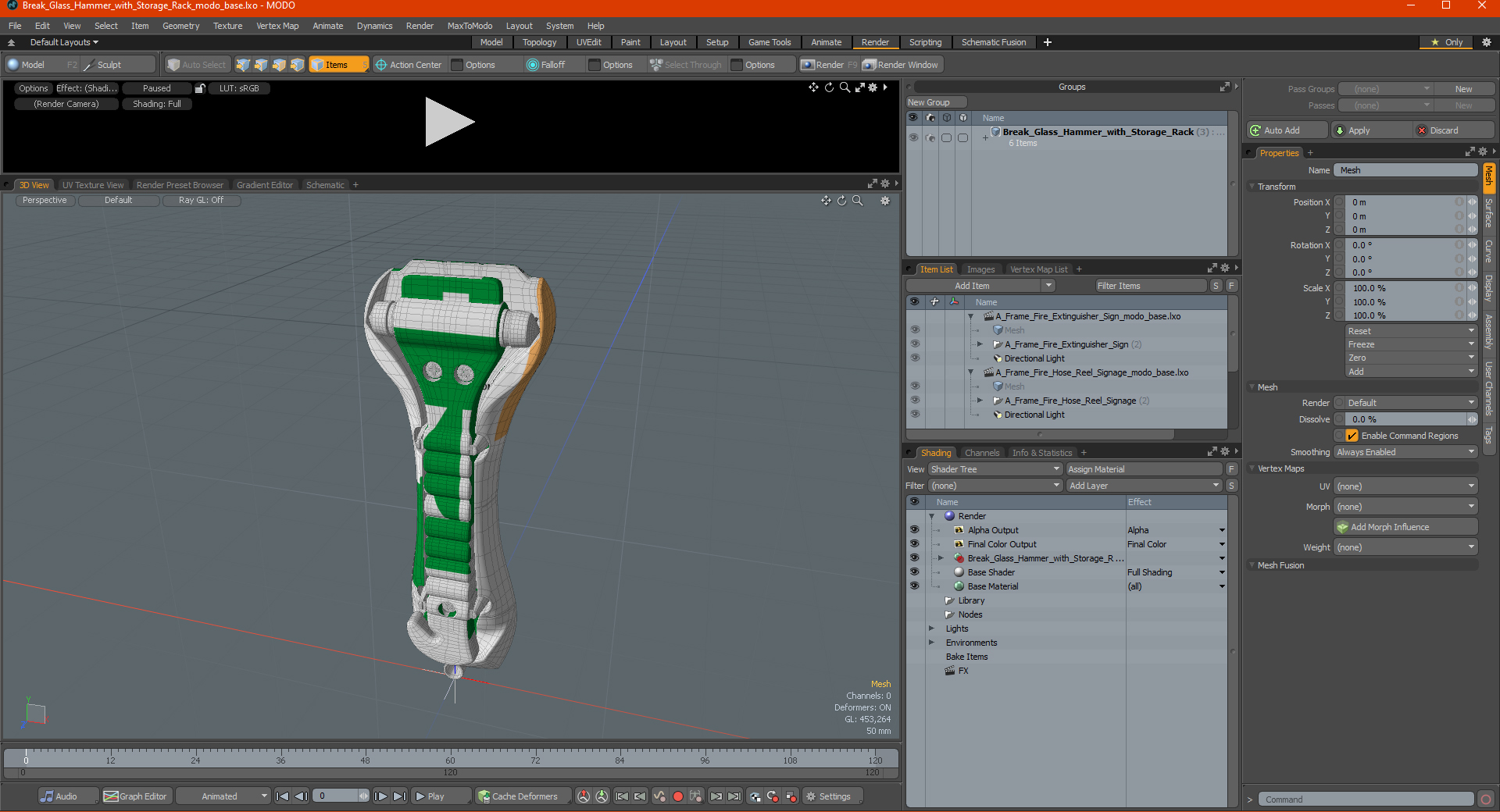Add a new layout tab with plus

(x=1048, y=42)
